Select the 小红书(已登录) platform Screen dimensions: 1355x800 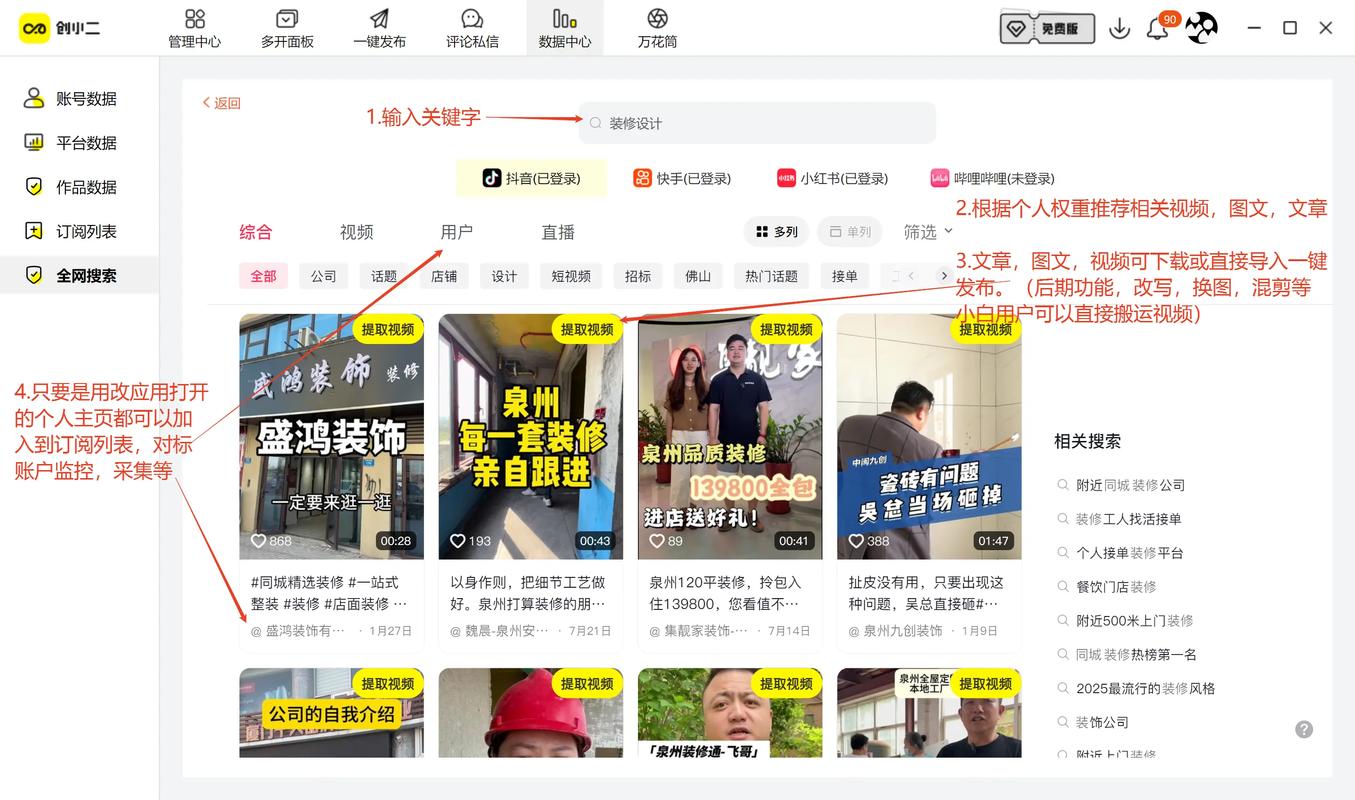(832, 178)
